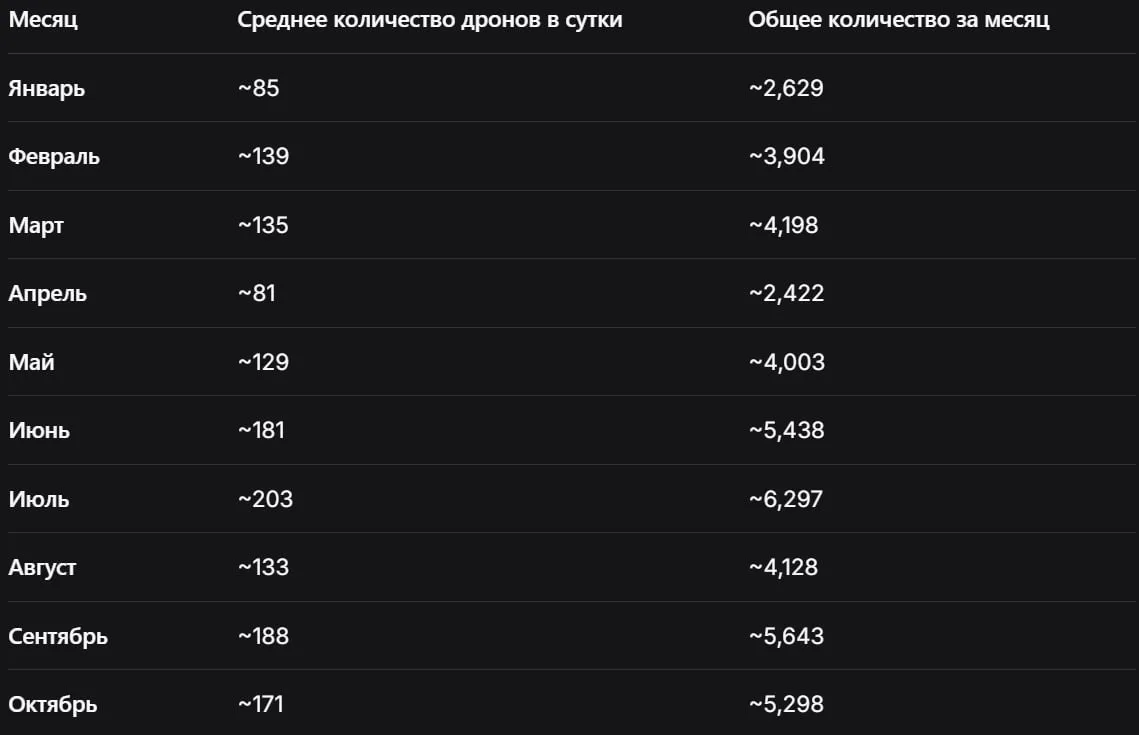The height and width of the screenshot is (735, 1139).
Task: Click the "Февраль" month cell
Action: [x=54, y=157]
